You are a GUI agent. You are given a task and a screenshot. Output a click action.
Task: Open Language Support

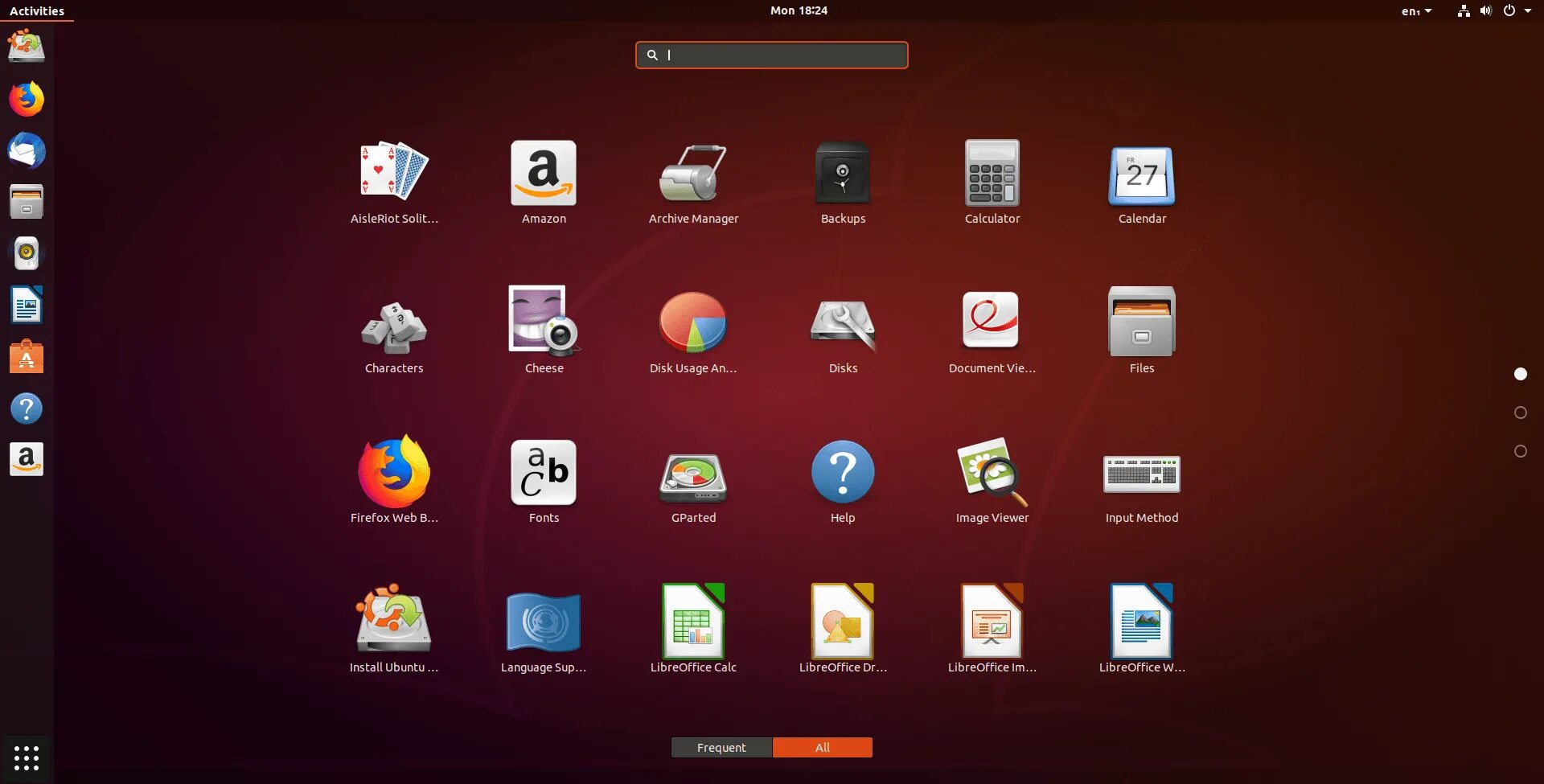point(544,632)
